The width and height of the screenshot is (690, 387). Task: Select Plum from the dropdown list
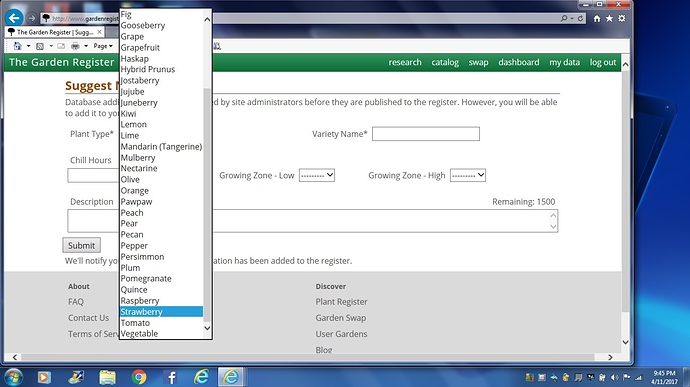click(x=161, y=268)
